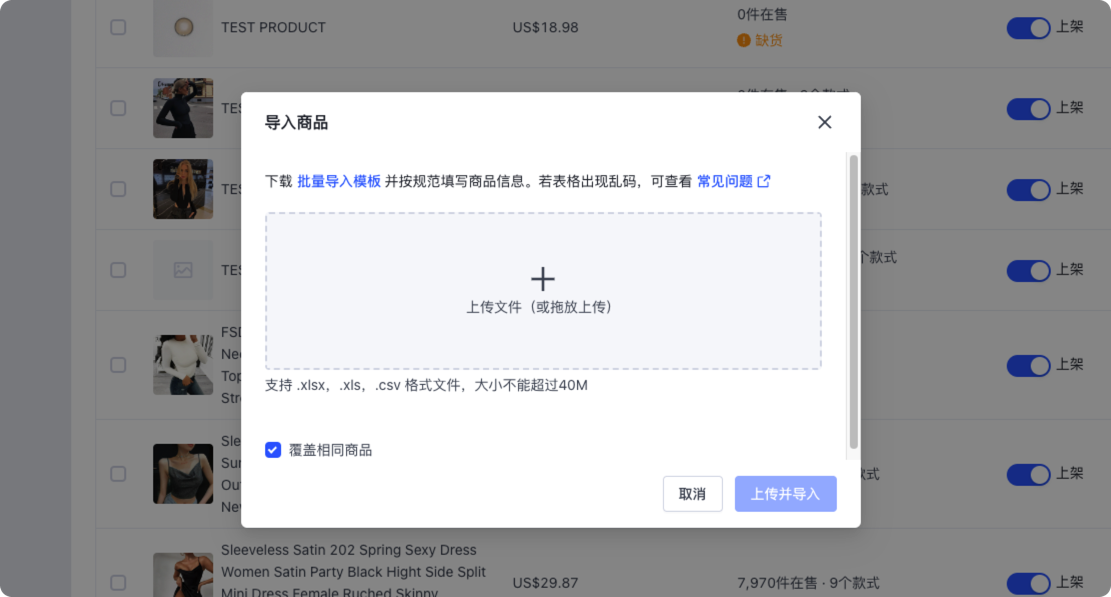Toggle the 上架 switch for Sleeveless Satin dress
This screenshot has height=597, width=1111.
(x=1028, y=583)
